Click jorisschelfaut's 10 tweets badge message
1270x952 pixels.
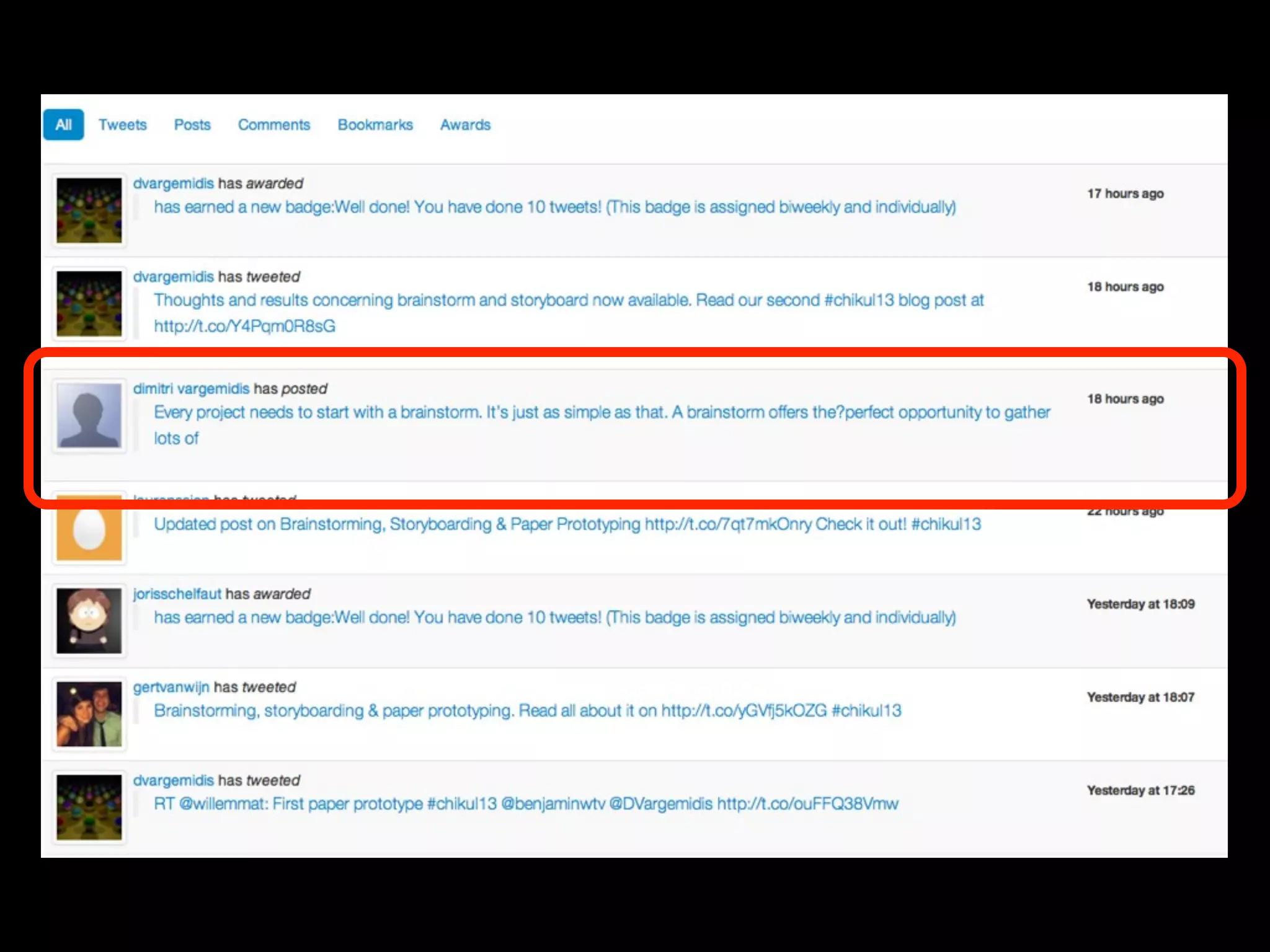click(554, 617)
